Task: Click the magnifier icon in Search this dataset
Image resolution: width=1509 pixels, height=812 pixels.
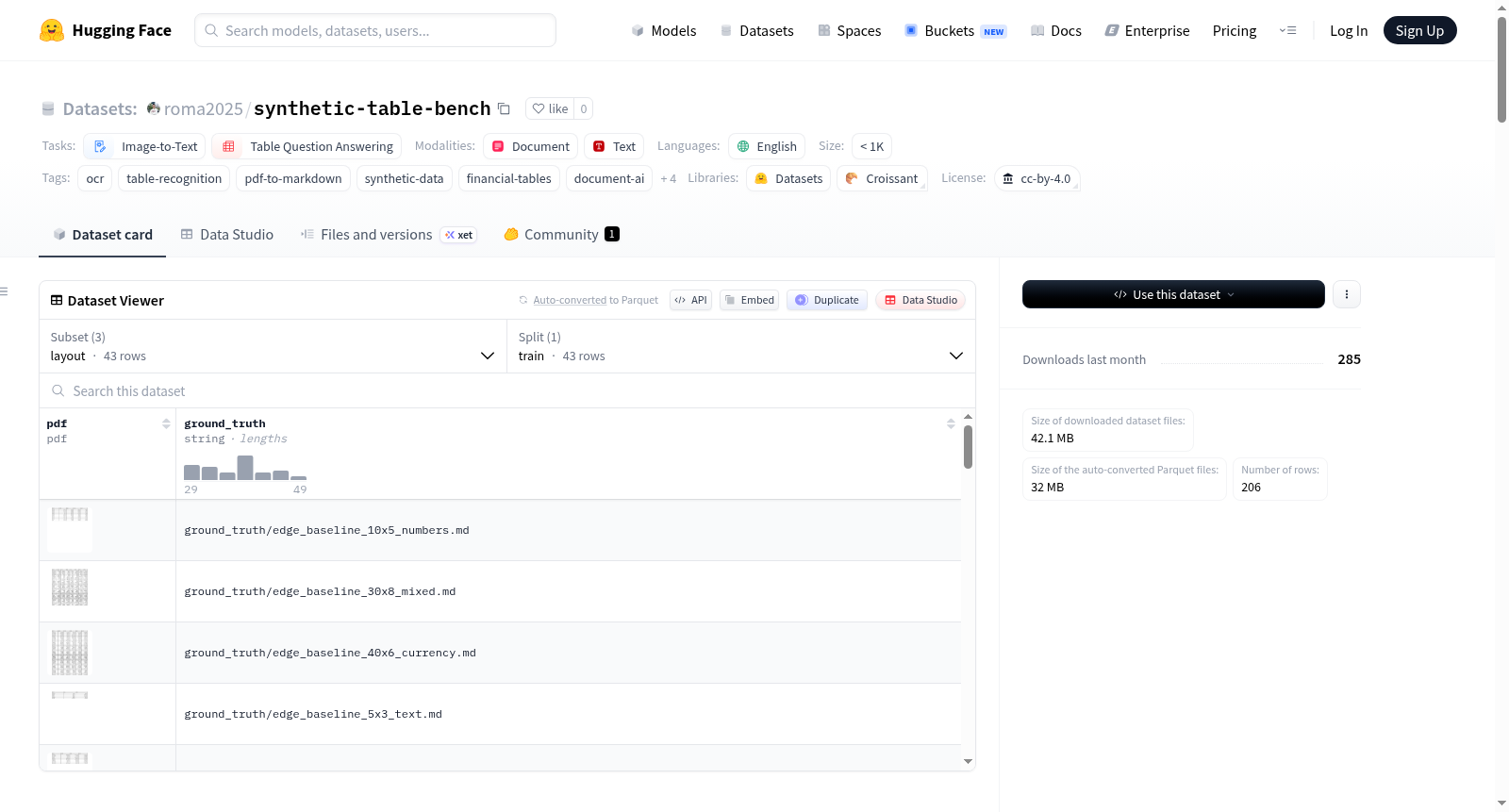Action: (x=58, y=390)
